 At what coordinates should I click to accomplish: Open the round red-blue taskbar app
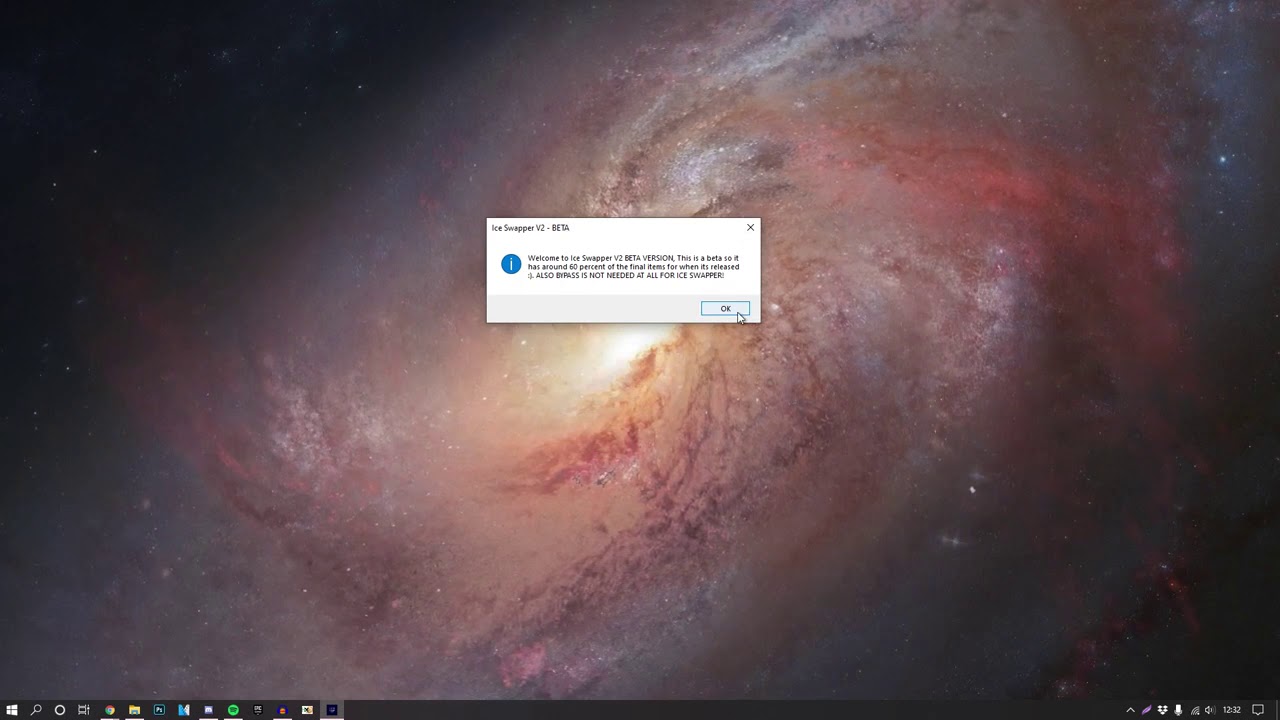(x=282, y=710)
